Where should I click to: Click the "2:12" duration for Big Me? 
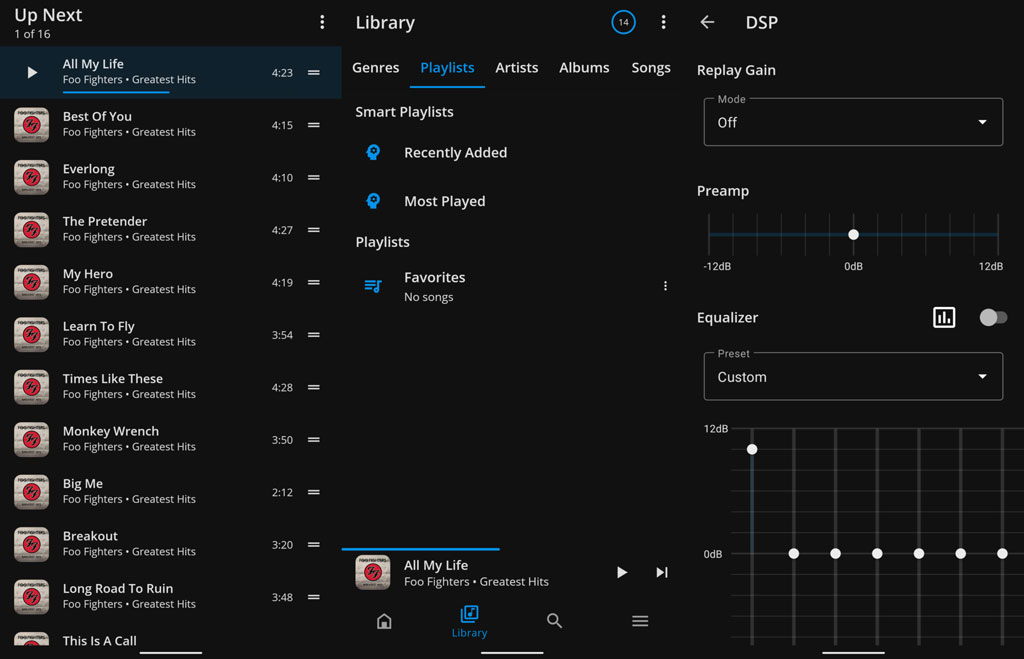pyautogui.click(x=282, y=492)
